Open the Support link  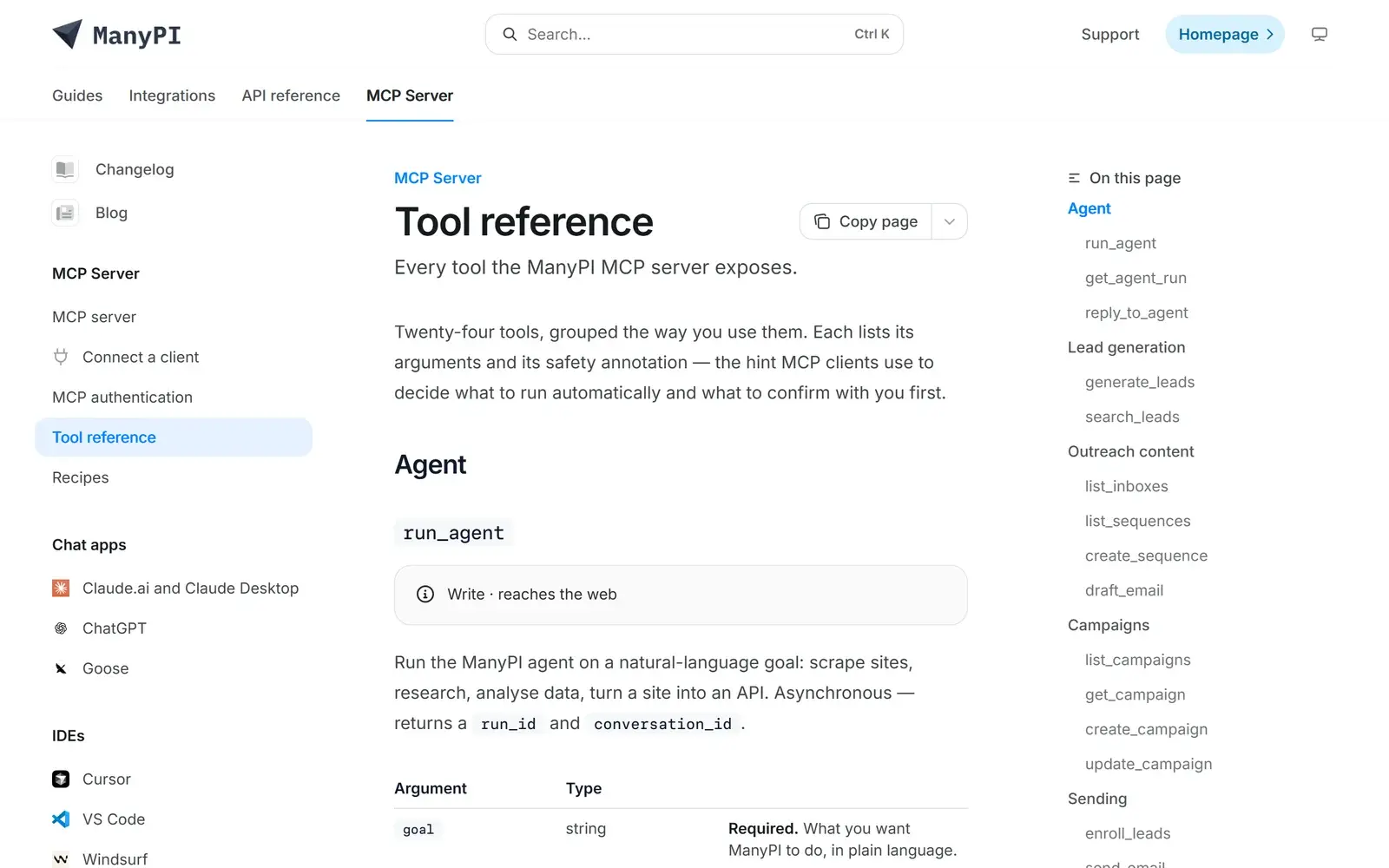(x=1110, y=34)
